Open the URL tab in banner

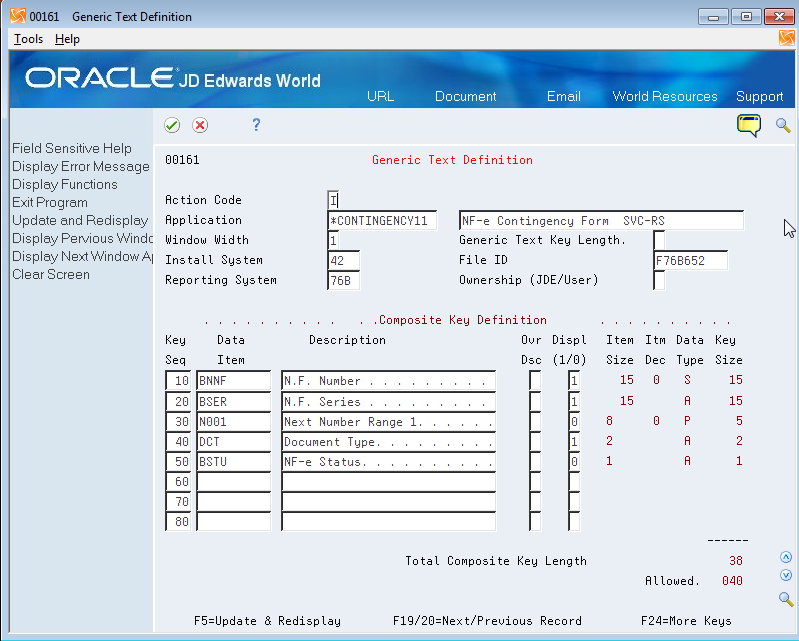[x=380, y=96]
